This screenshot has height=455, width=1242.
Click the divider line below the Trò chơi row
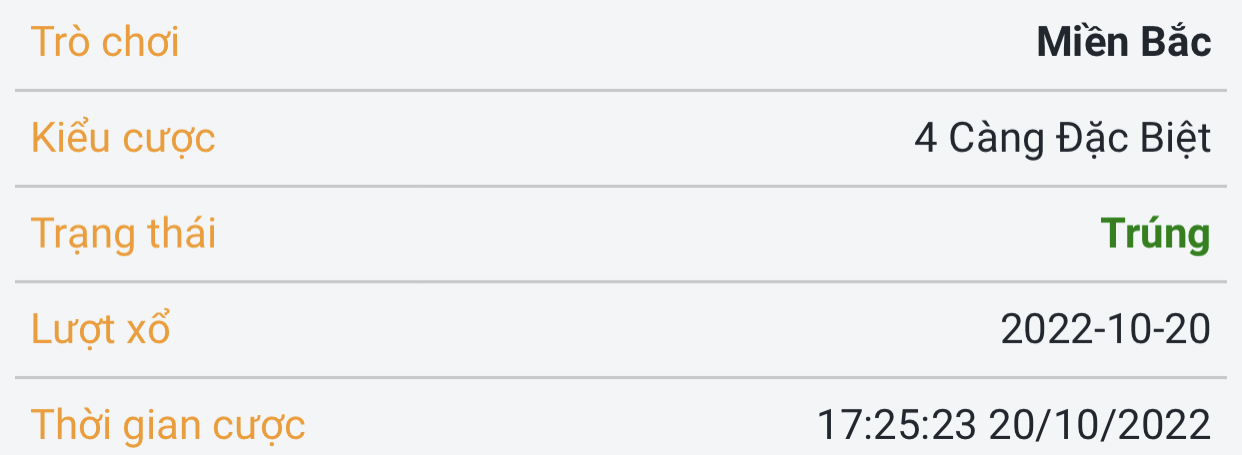click(620, 91)
